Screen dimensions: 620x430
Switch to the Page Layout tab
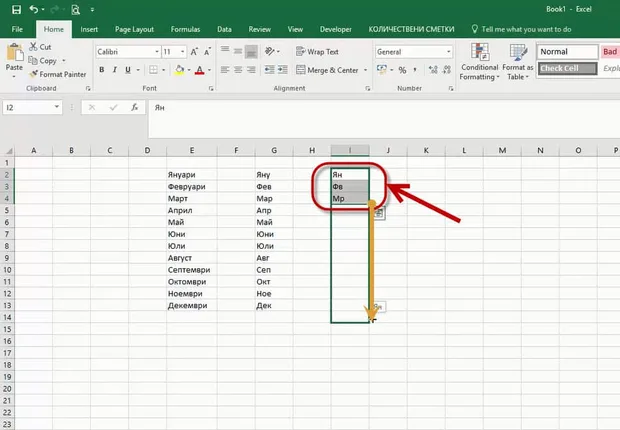(x=134, y=29)
